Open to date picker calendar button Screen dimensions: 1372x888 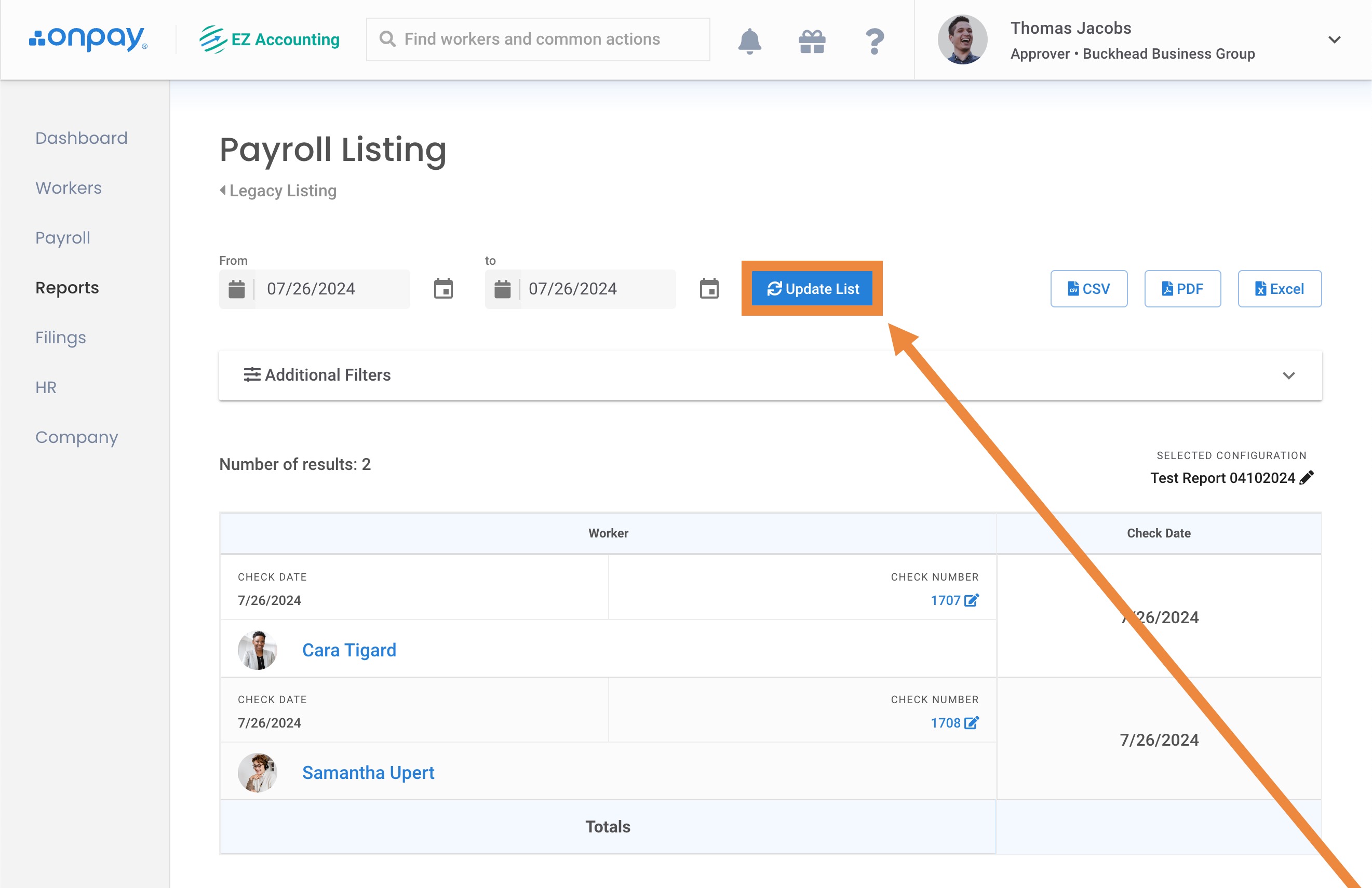pos(709,289)
